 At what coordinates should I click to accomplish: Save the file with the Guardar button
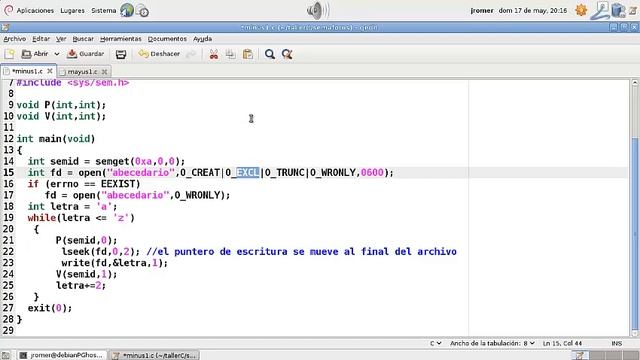pyautogui.click(x=86, y=54)
